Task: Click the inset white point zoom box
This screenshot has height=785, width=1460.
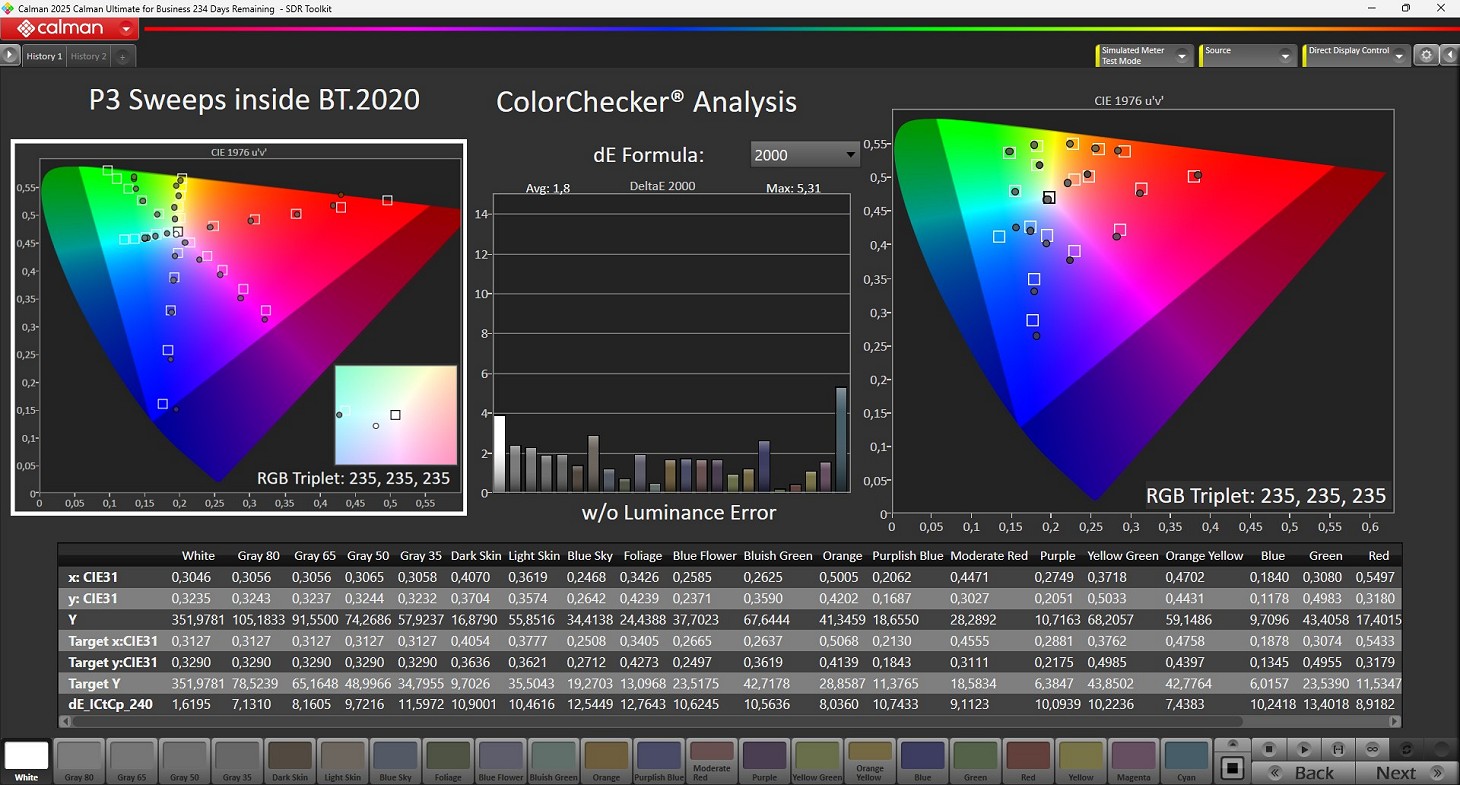Action: 396,415
